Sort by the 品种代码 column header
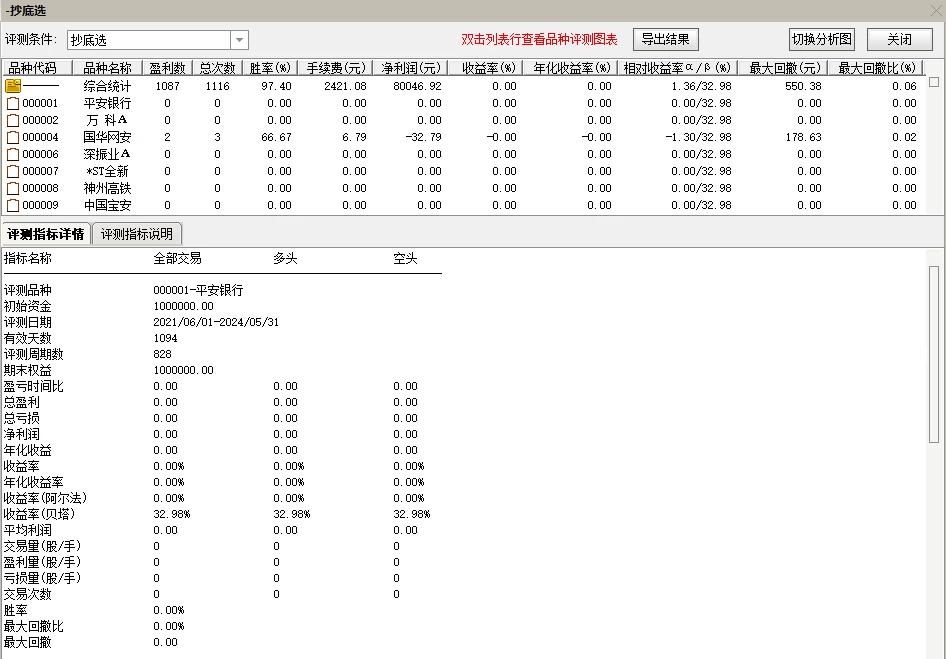This screenshot has width=946, height=659. [37, 68]
